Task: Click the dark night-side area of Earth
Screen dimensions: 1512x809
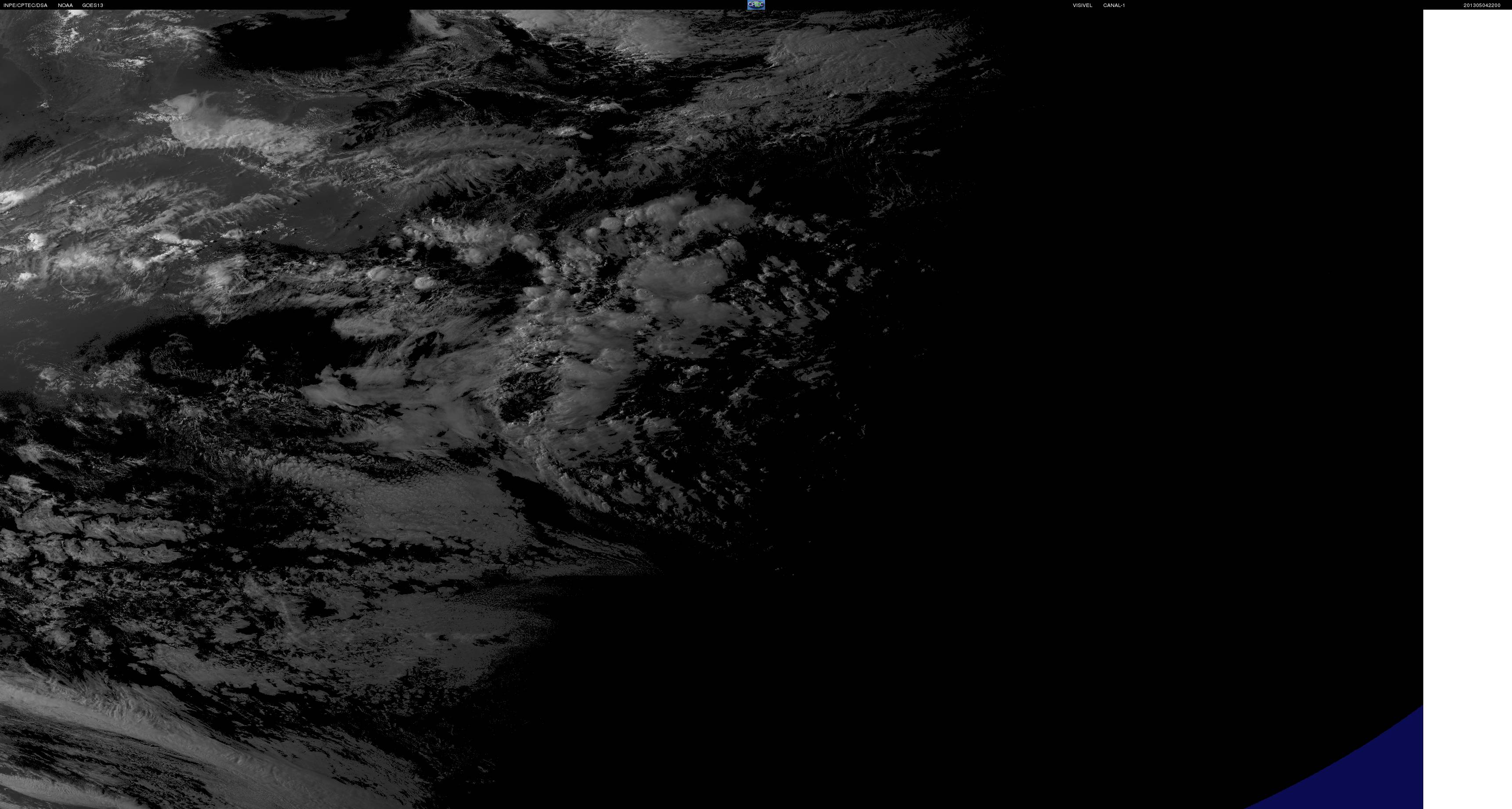Action: click(x=1115, y=411)
